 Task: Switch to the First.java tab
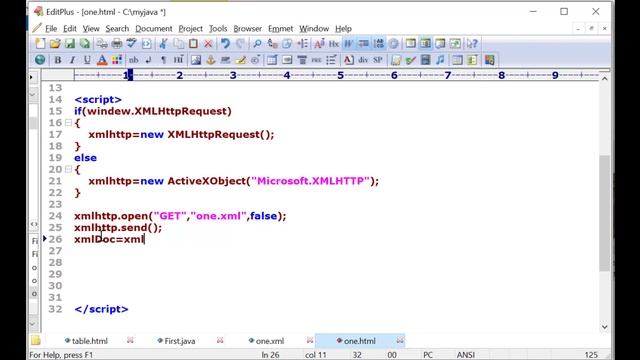coord(176,341)
